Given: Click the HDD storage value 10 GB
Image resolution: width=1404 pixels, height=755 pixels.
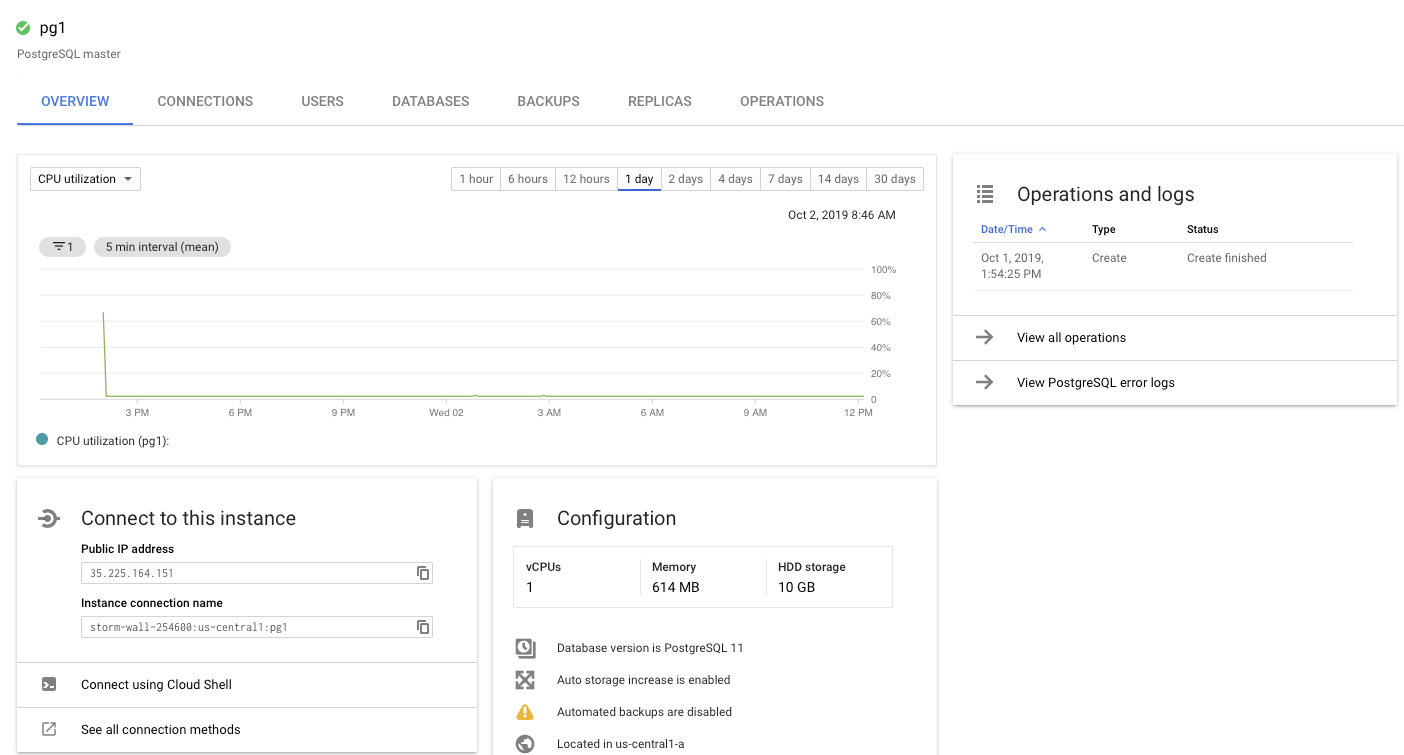Looking at the screenshot, I should point(797,587).
